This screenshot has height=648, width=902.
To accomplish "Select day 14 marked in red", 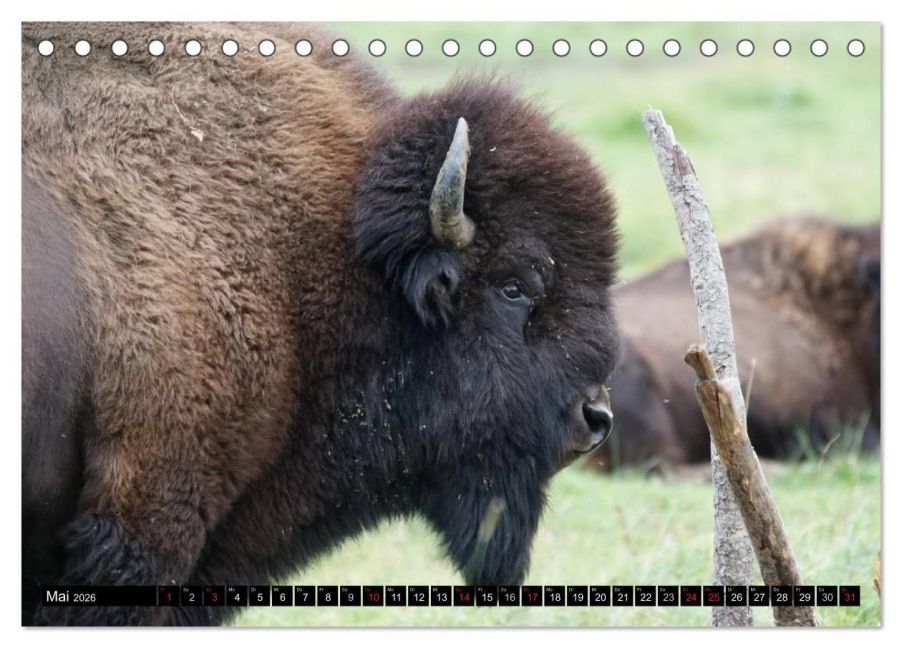I will [x=464, y=596].
